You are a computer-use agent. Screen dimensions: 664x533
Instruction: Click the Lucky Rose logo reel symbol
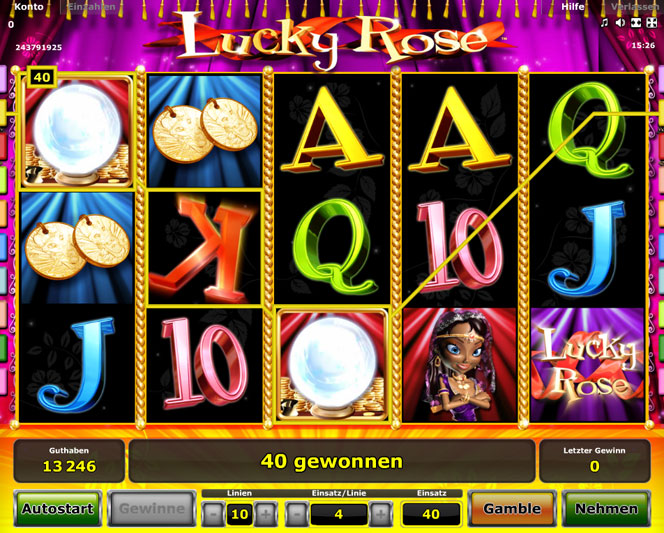(x=587, y=365)
